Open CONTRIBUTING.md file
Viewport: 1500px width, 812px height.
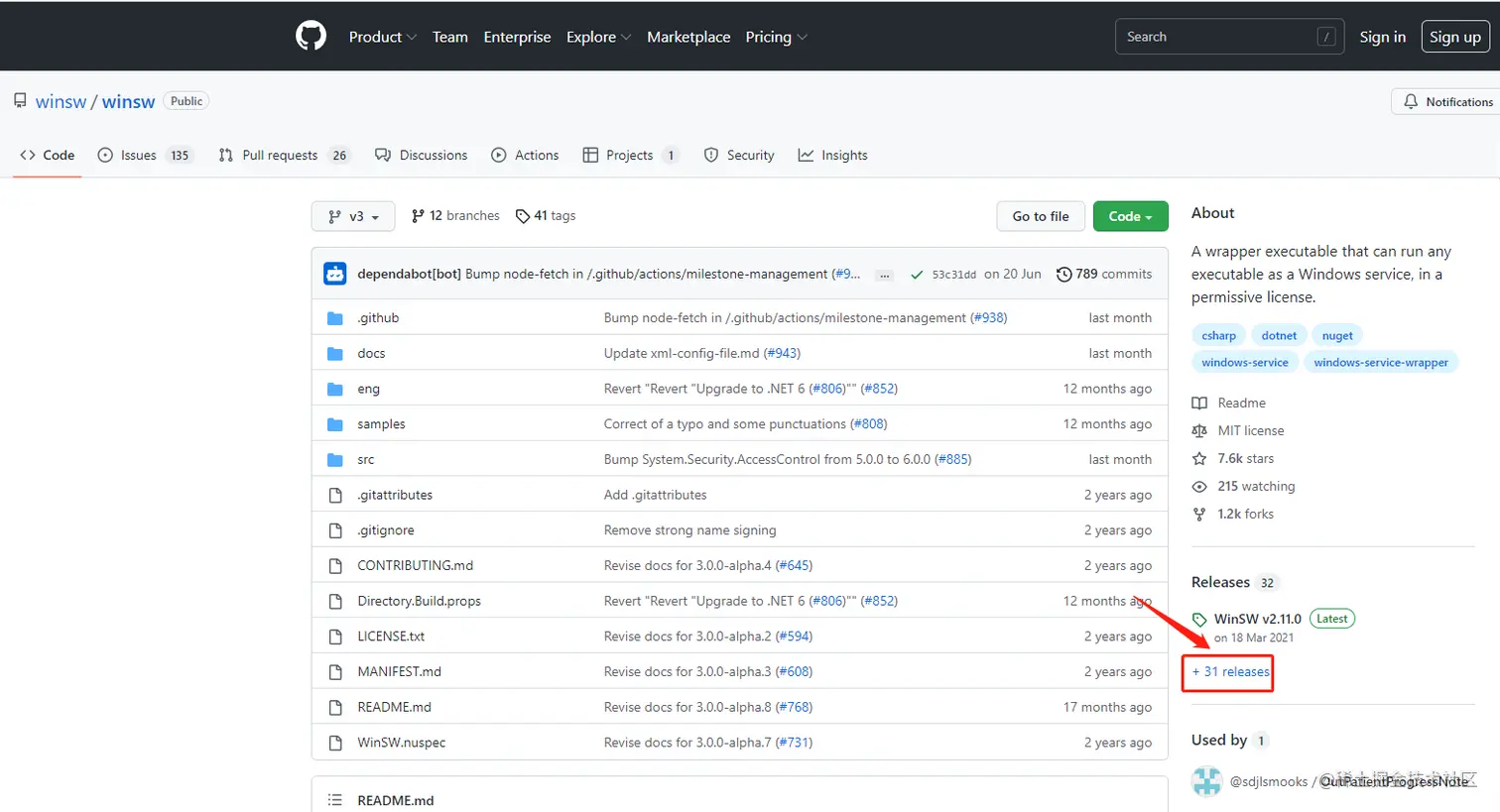[415, 565]
